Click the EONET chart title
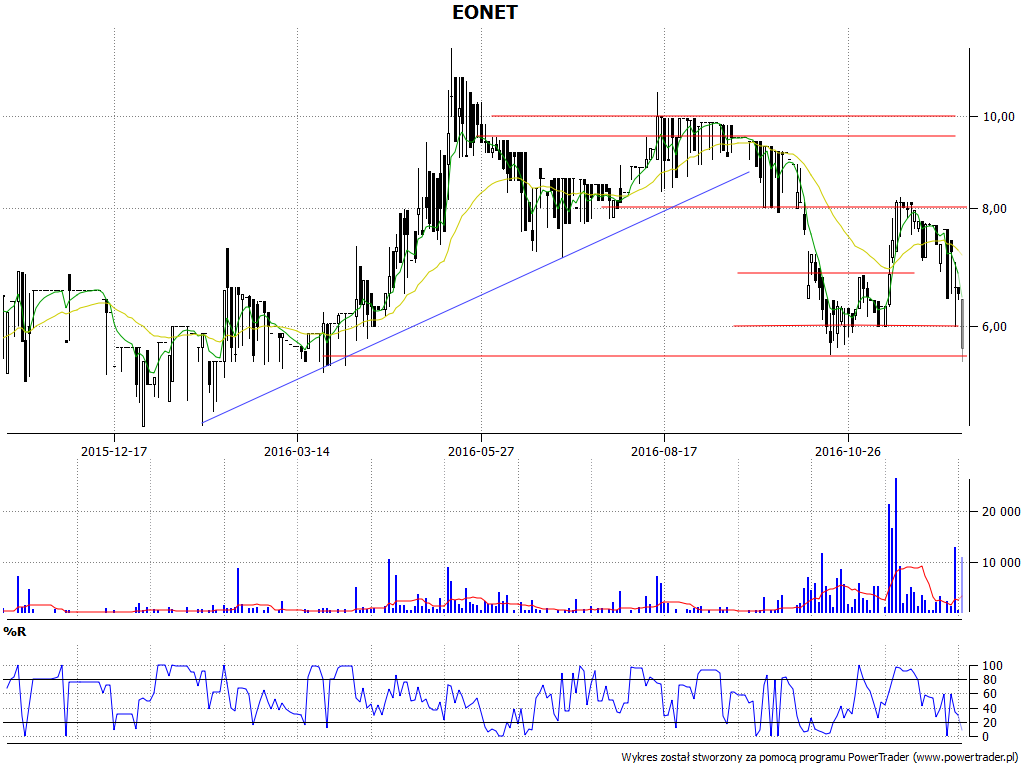This screenshot has width=1024, height=768. click(484, 13)
